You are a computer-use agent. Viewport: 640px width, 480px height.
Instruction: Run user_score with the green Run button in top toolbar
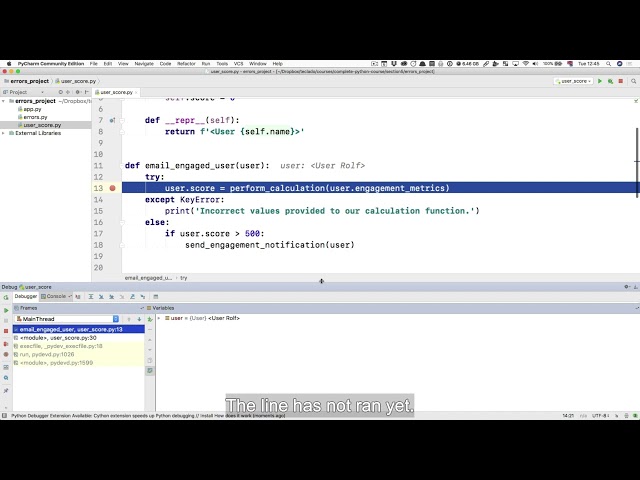click(x=600, y=81)
